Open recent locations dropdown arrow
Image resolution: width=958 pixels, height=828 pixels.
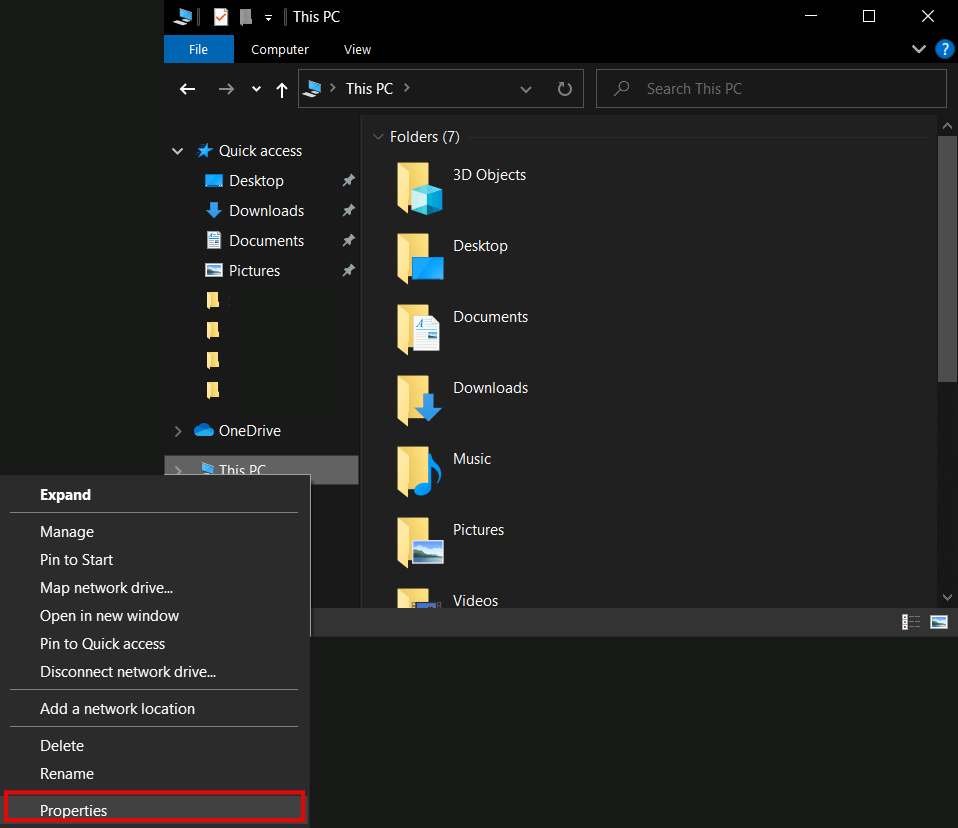[x=257, y=89]
